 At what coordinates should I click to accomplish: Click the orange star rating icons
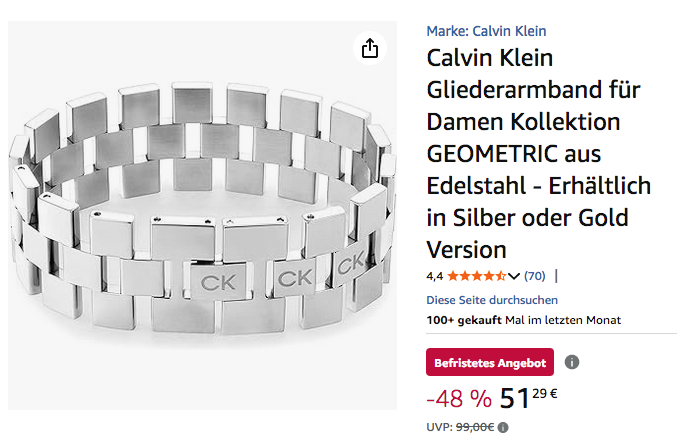pos(476,276)
